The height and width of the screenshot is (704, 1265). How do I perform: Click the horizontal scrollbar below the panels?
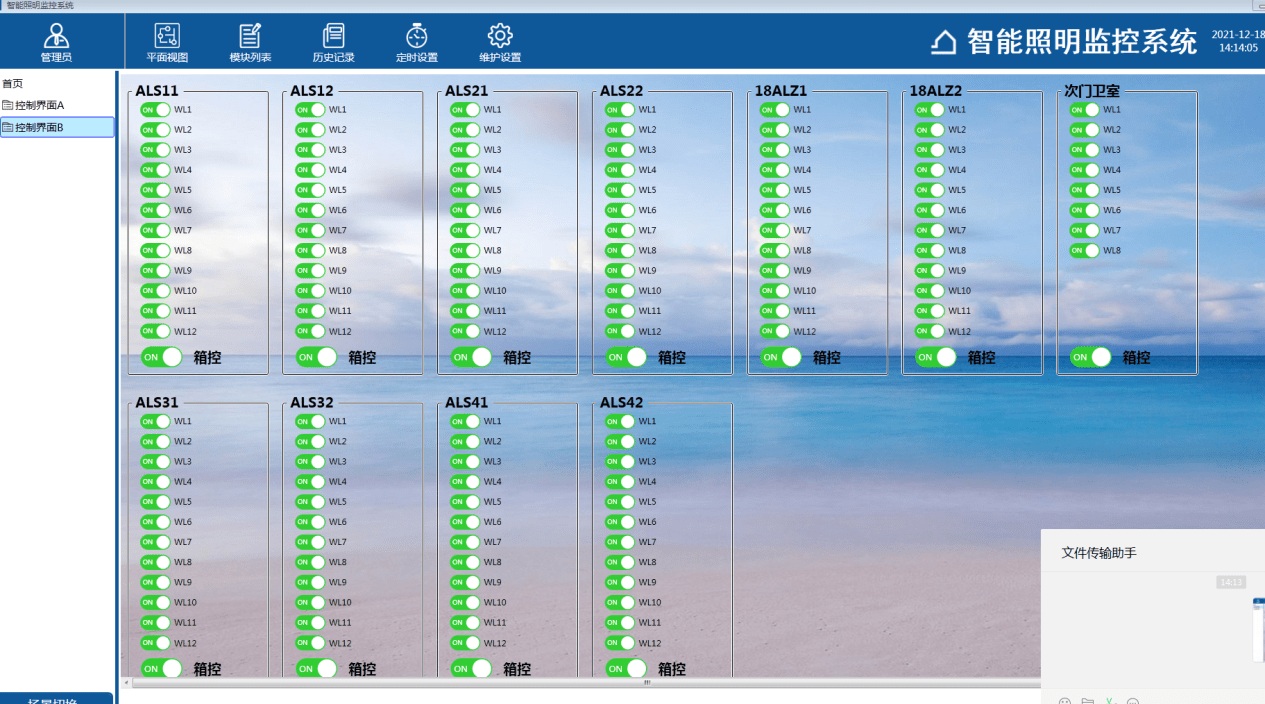pyautogui.click(x=580, y=683)
